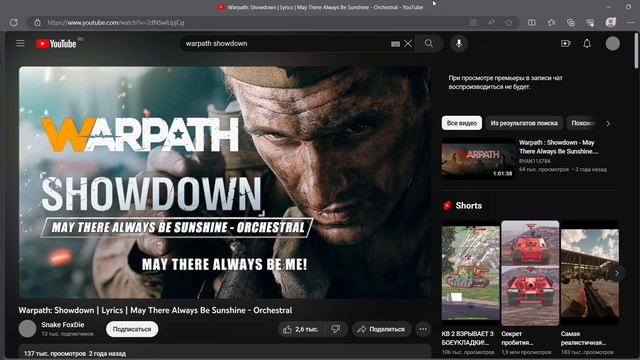Image resolution: width=640 pixels, height=360 pixels.
Task: Click the Shorts section logo icon
Action: click(447, 205)
